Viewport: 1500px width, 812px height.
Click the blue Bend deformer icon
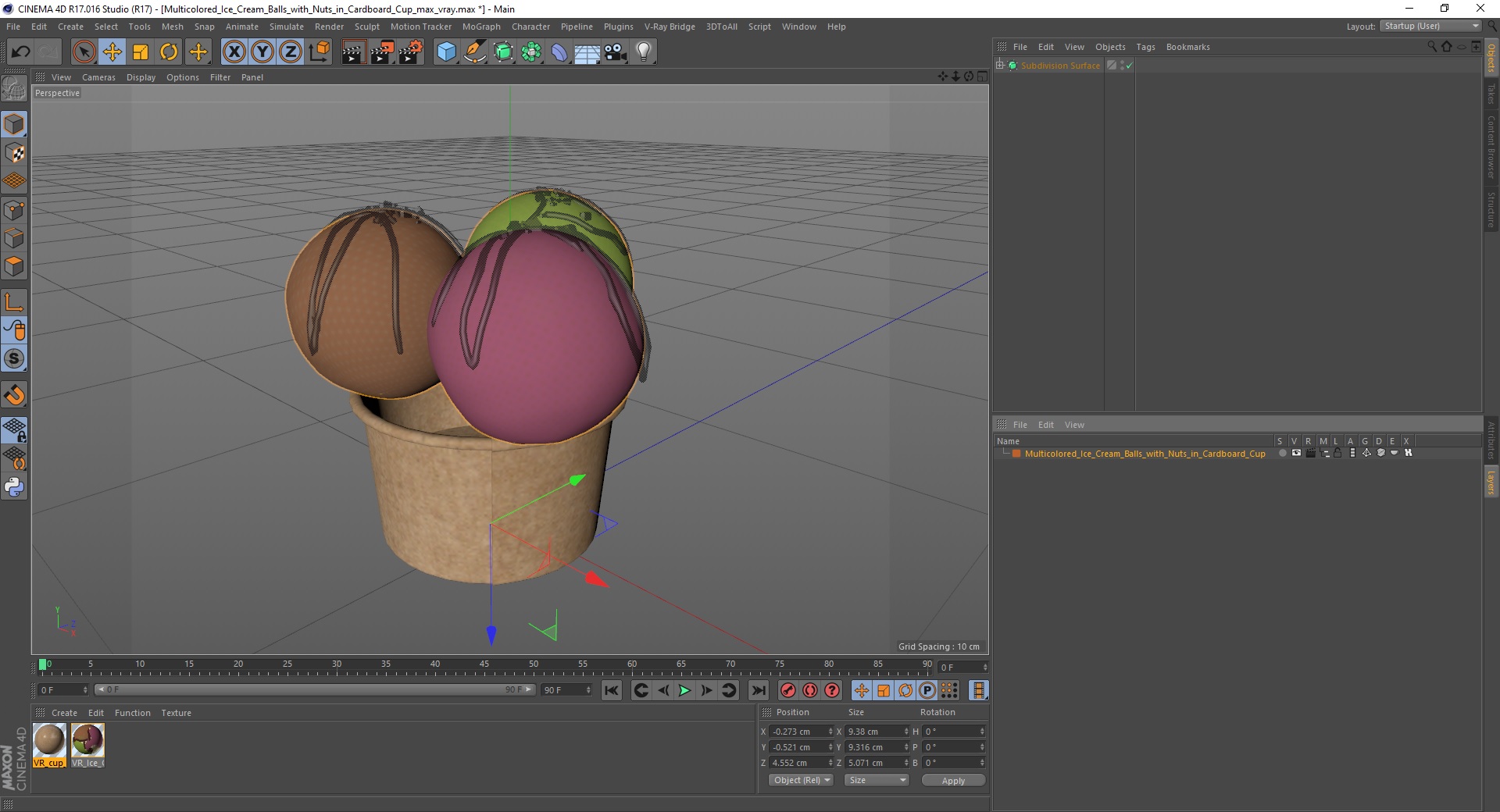click(x=559, y=52)
